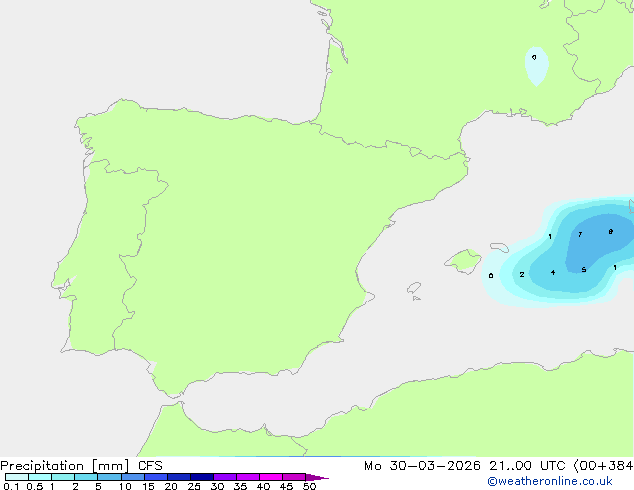Click the 'Mo 30-03-2026' date text
634x490 pixels.
[x=422, y=466]
